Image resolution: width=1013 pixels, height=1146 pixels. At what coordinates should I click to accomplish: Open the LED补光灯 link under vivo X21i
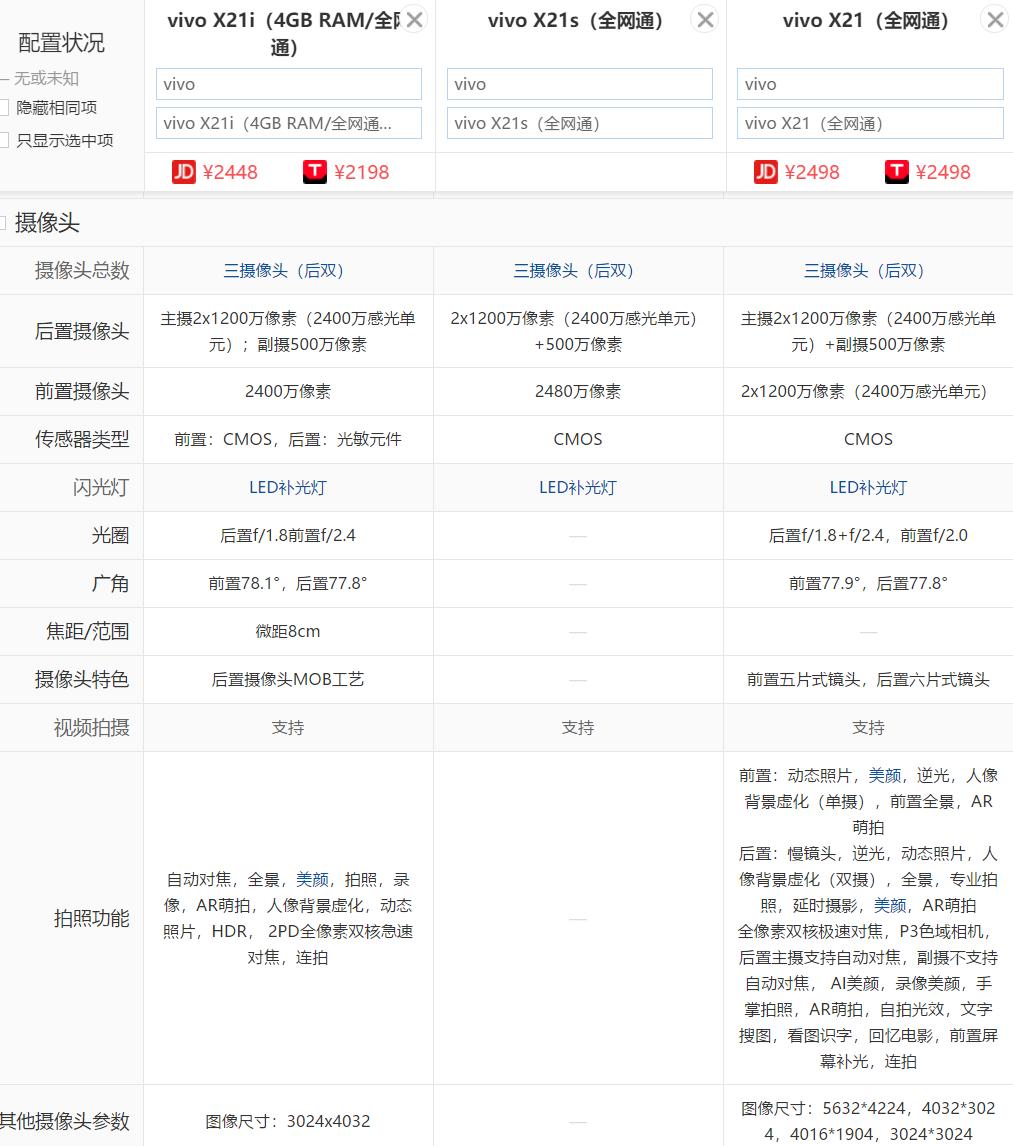pos(288,487)
